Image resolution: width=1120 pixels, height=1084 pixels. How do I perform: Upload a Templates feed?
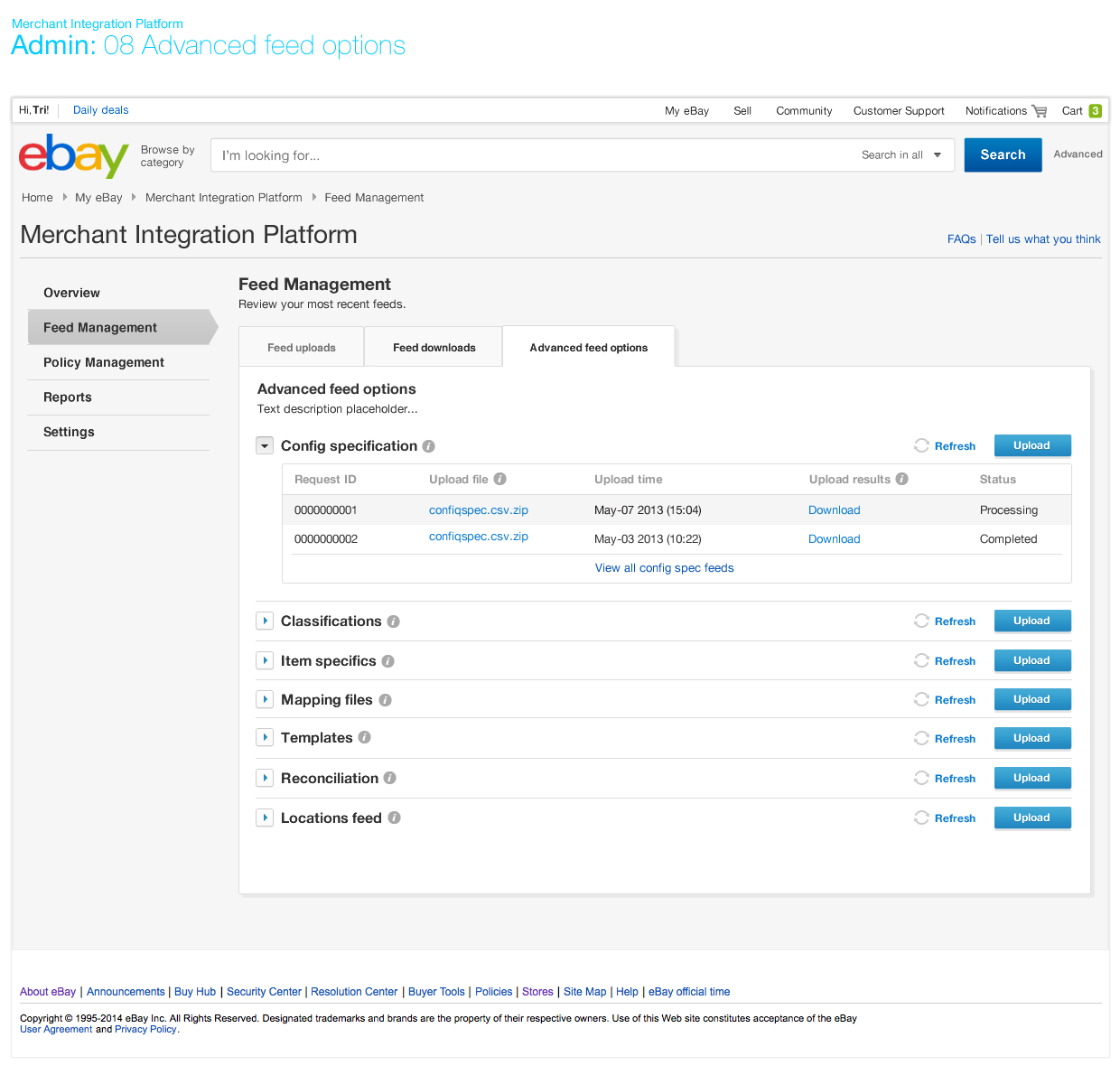click(1032, 738)
